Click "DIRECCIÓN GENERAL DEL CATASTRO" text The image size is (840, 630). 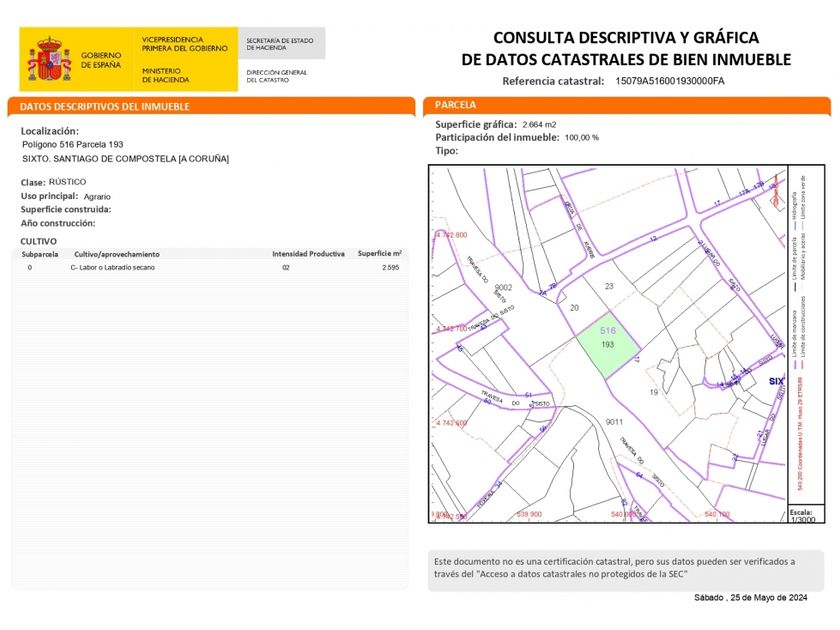[276, 76]
